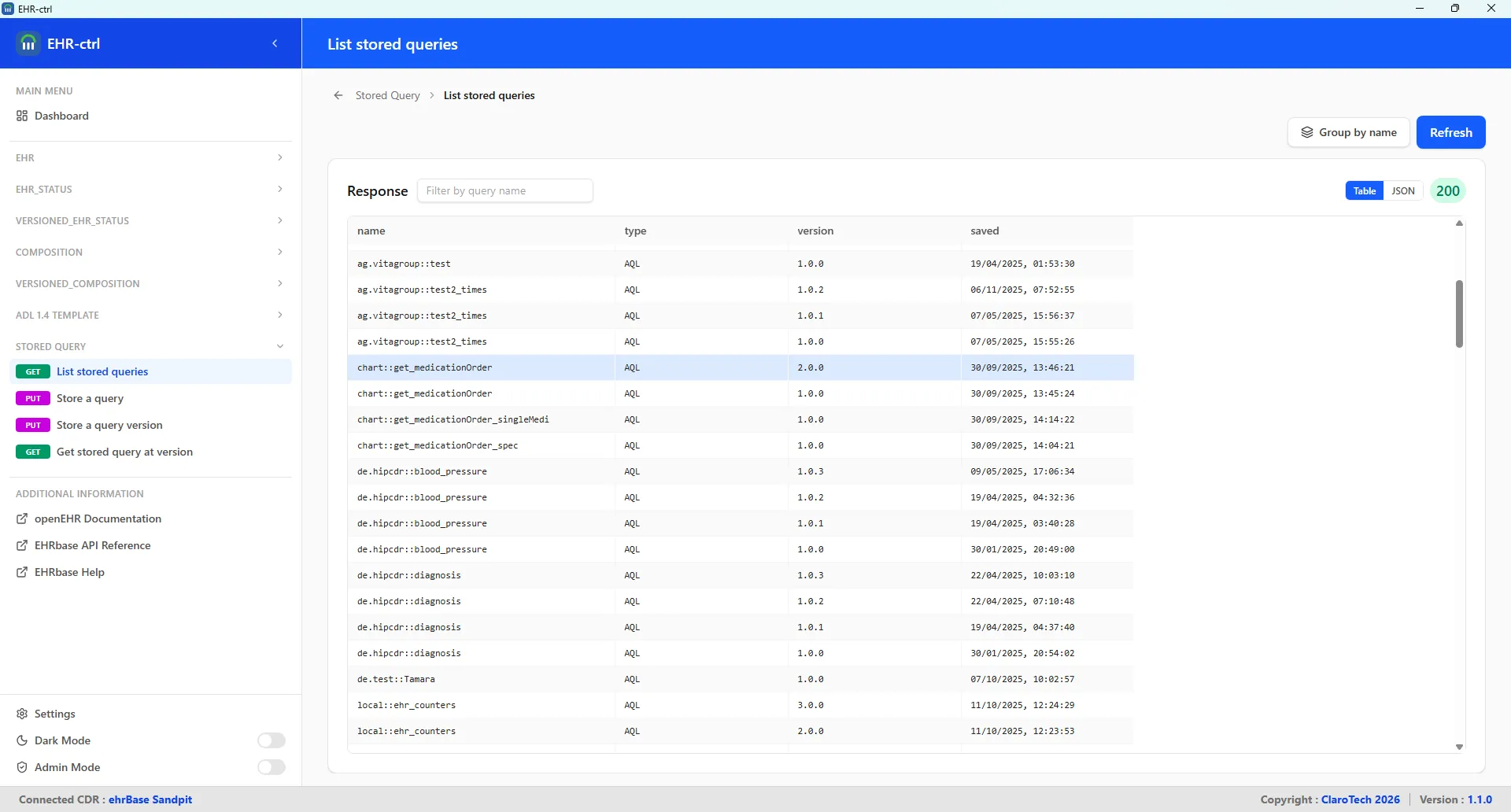Toggle Dark Mode switch

pos(272,740)
